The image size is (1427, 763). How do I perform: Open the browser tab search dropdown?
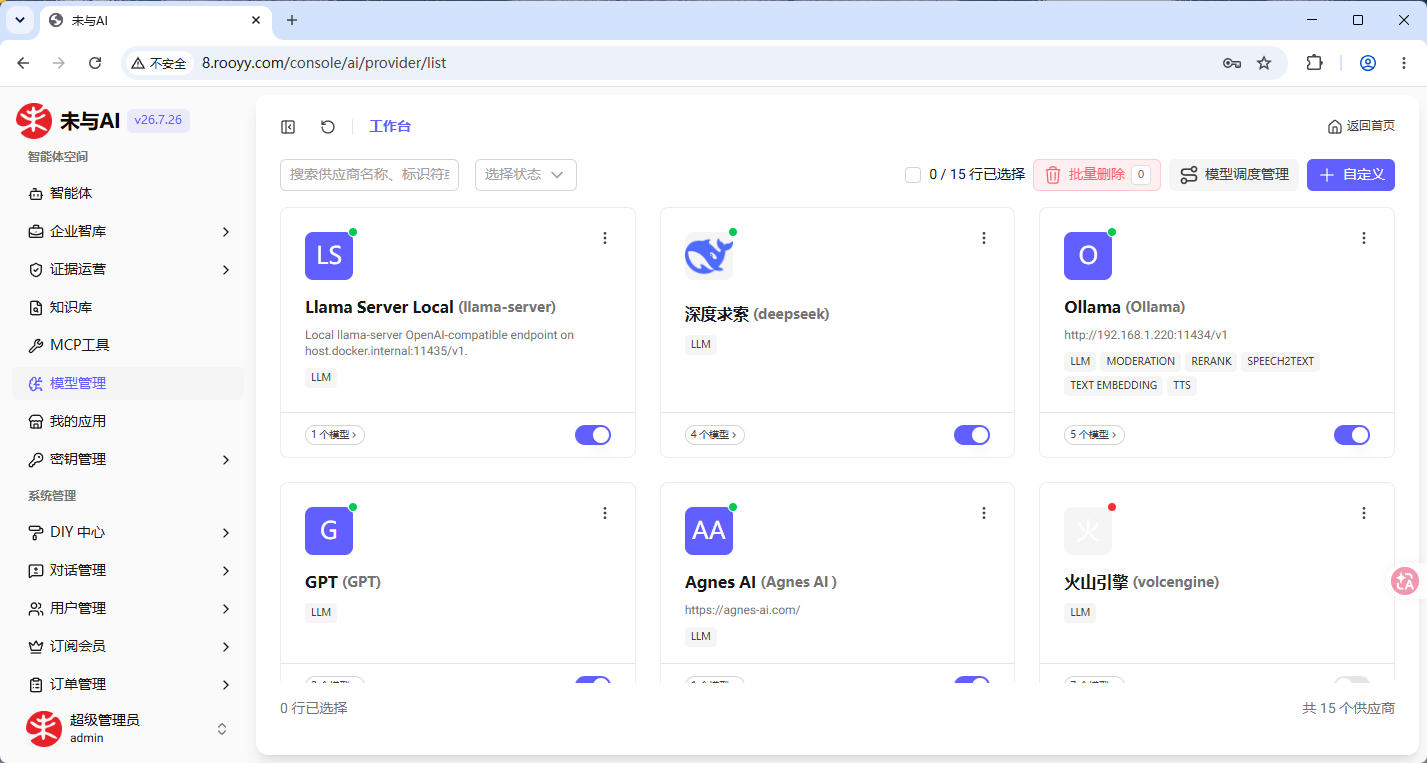pos(20,20)
